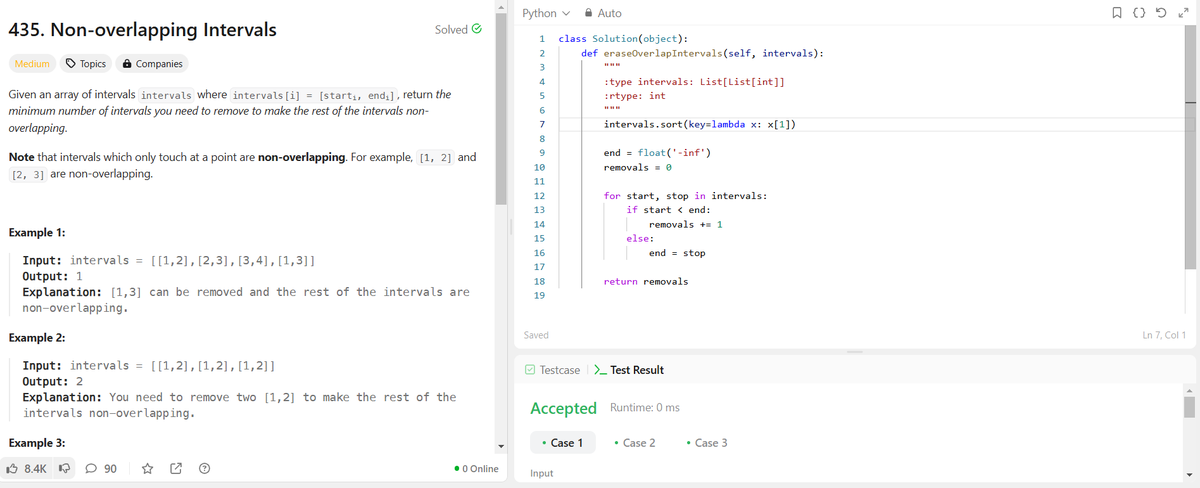Switch to the Test Result tab
Image resolution: width=1200 pixels, height=488 pixels.
coord(629,370)
